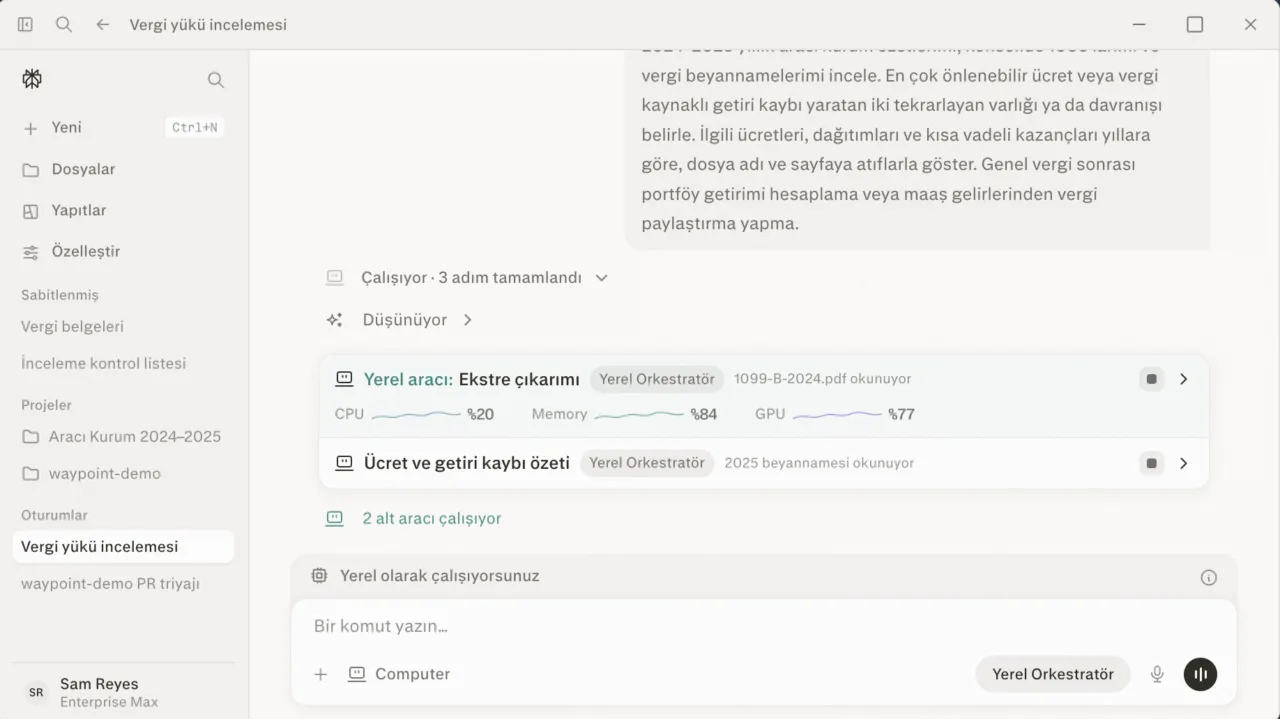Screen dimensions: 1280x719
Task: Open the Computer tool selector
Action: pos(399,674)
